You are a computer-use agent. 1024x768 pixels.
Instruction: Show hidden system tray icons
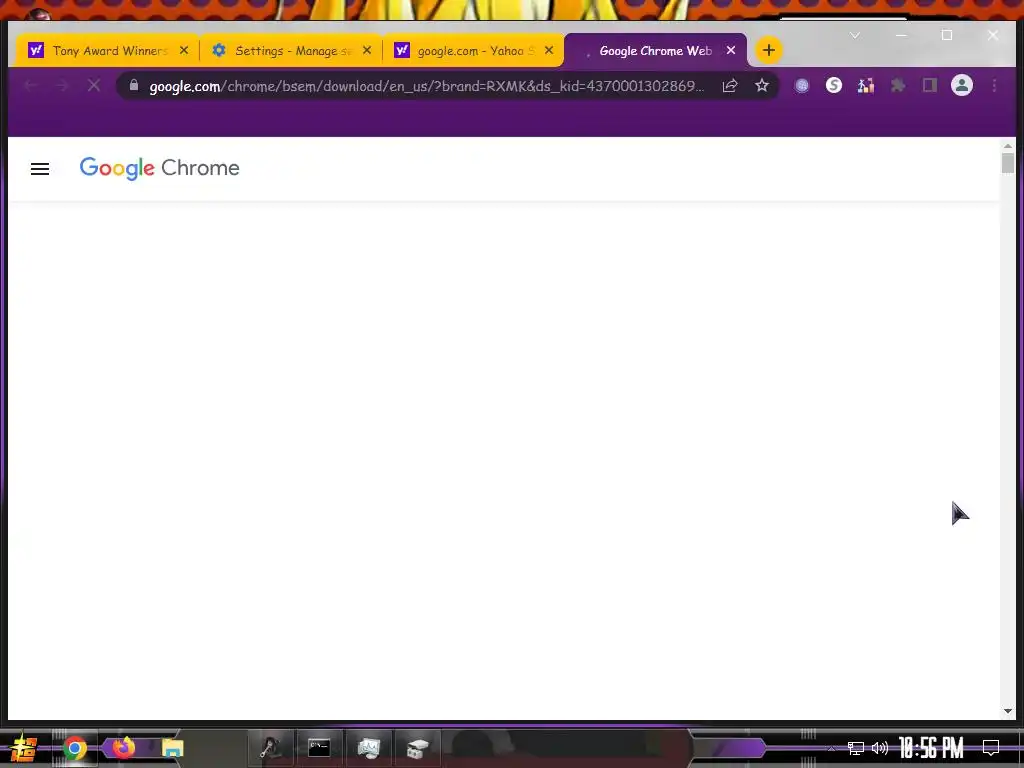coord(831,748)
